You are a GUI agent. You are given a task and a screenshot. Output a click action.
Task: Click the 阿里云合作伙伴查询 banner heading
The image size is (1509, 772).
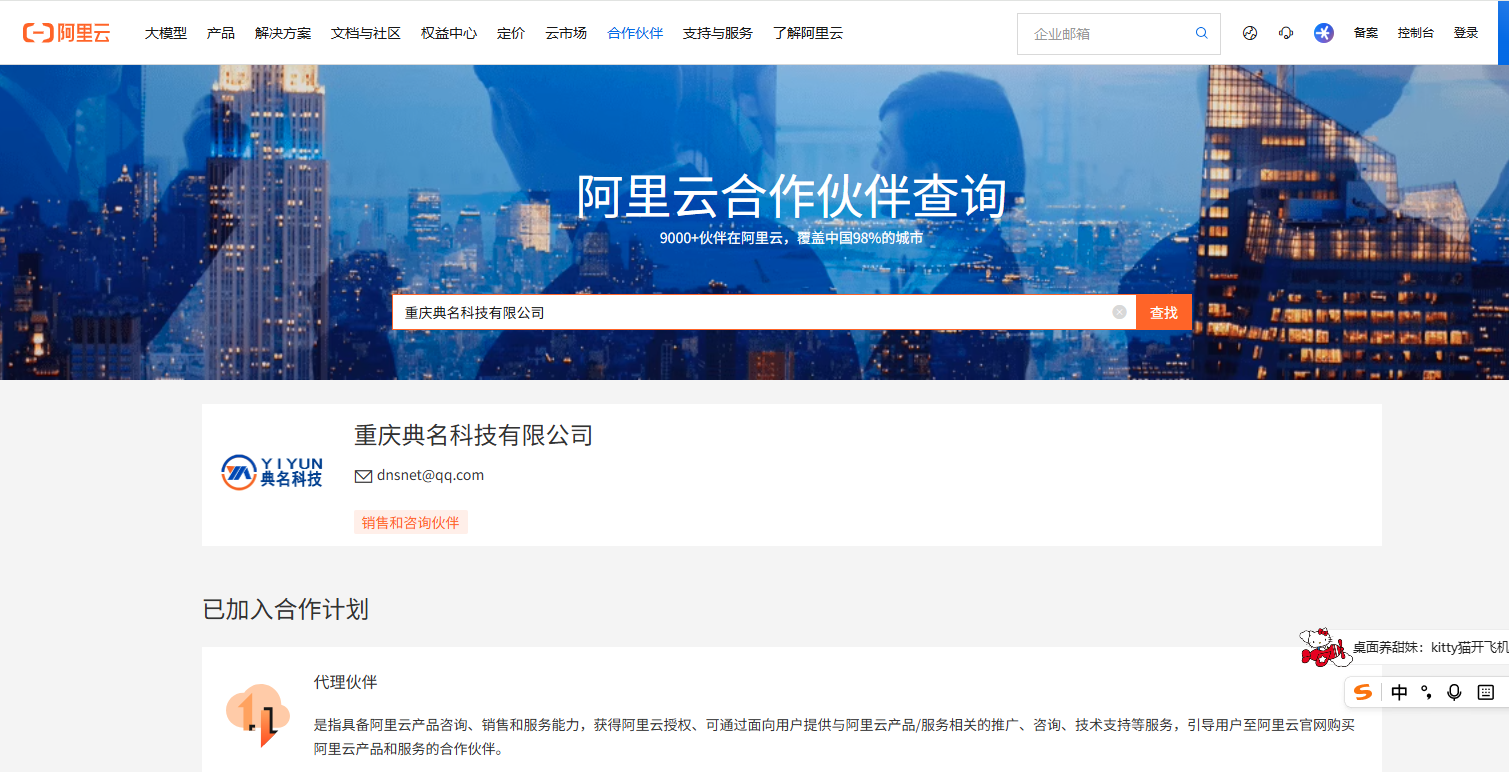pos(792,195)
